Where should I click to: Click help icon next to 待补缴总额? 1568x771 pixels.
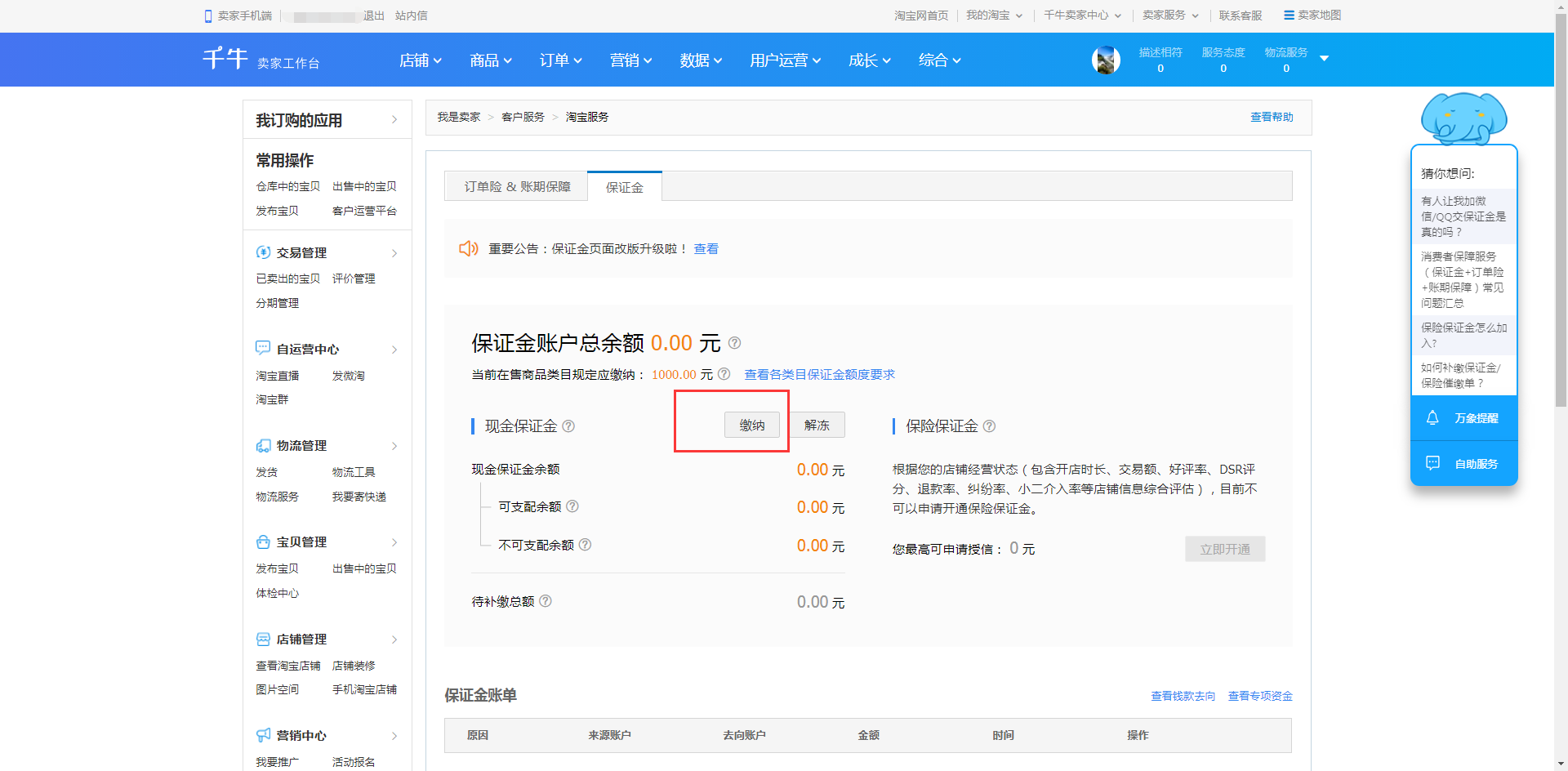(546, 601)
